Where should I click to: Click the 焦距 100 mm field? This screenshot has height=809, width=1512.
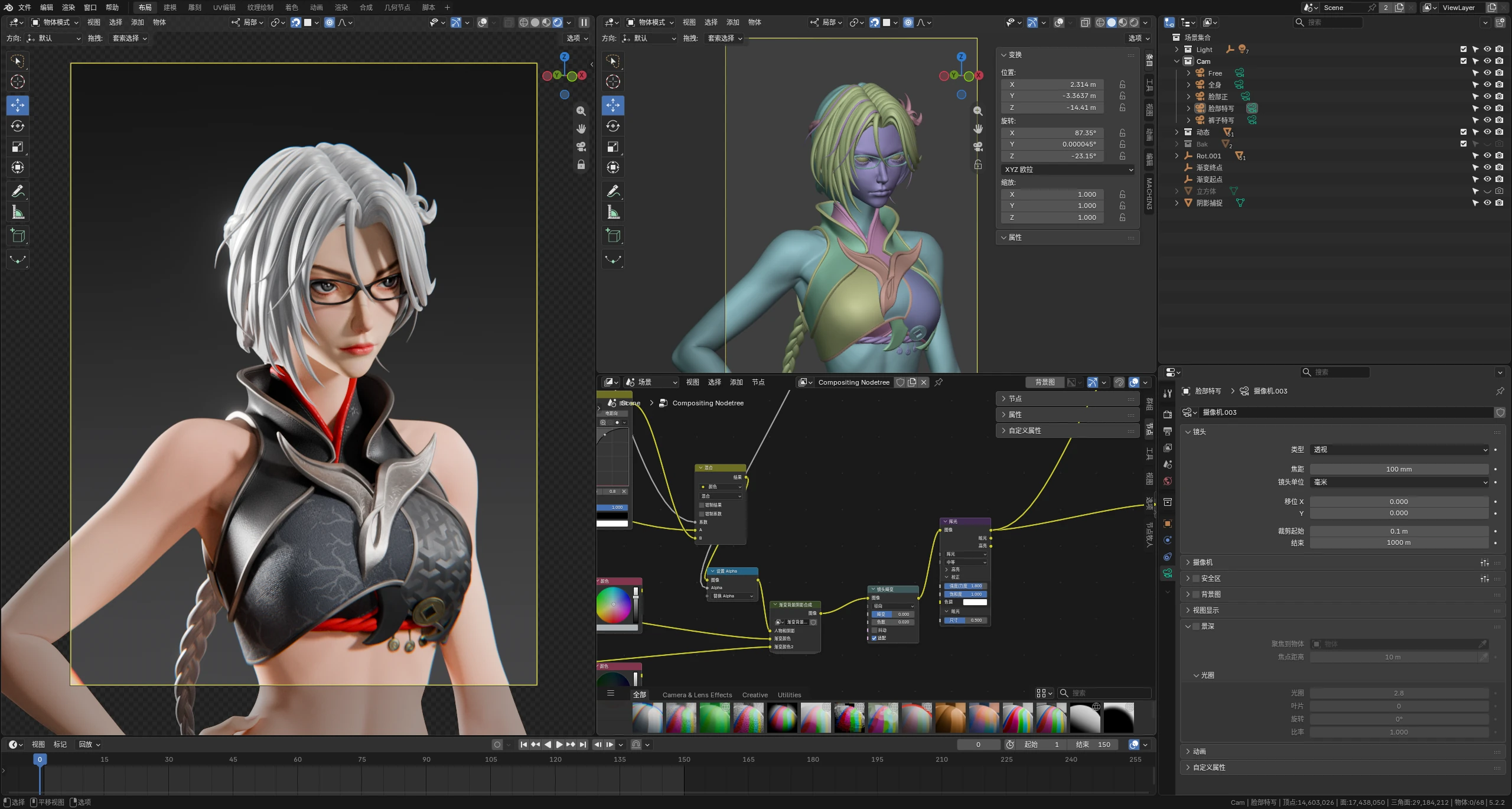coord(1399,469)
